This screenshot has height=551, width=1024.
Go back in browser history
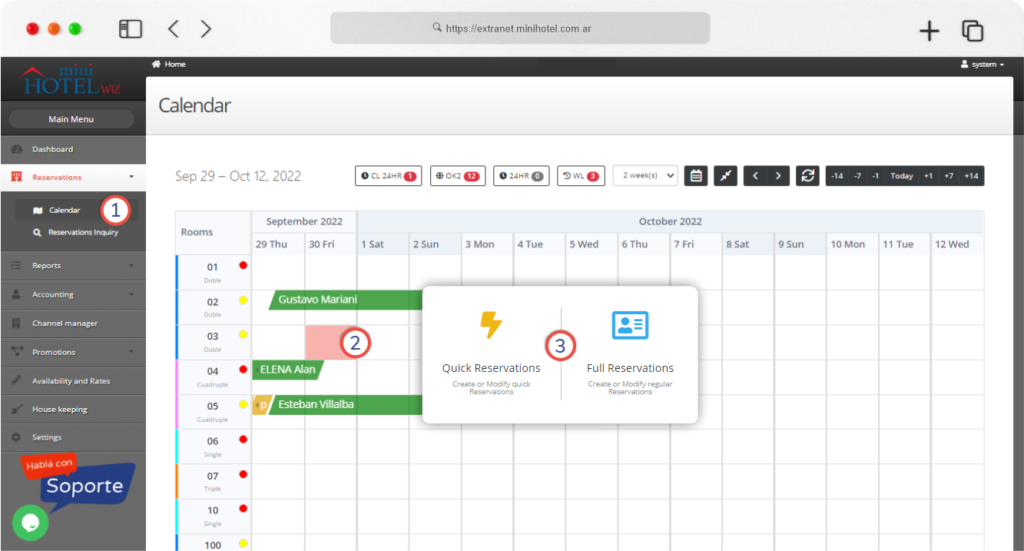point(173,29)
